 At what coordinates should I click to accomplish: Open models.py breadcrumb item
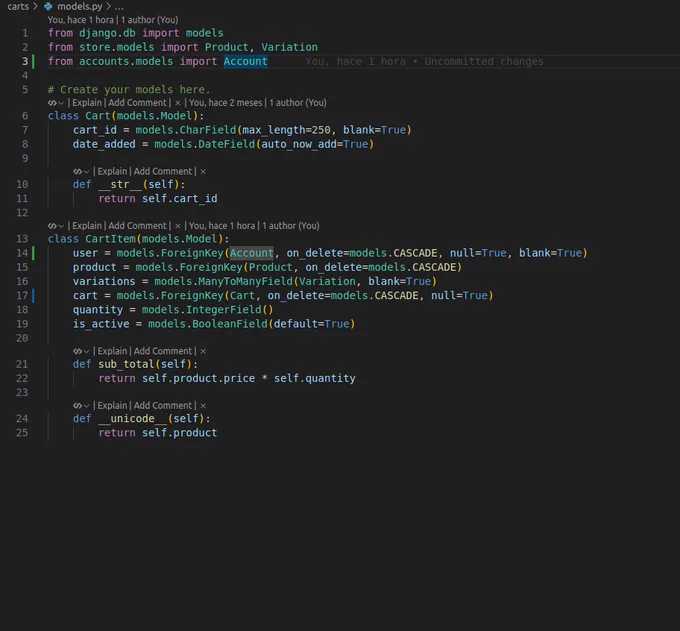click(x=80, y=7)
